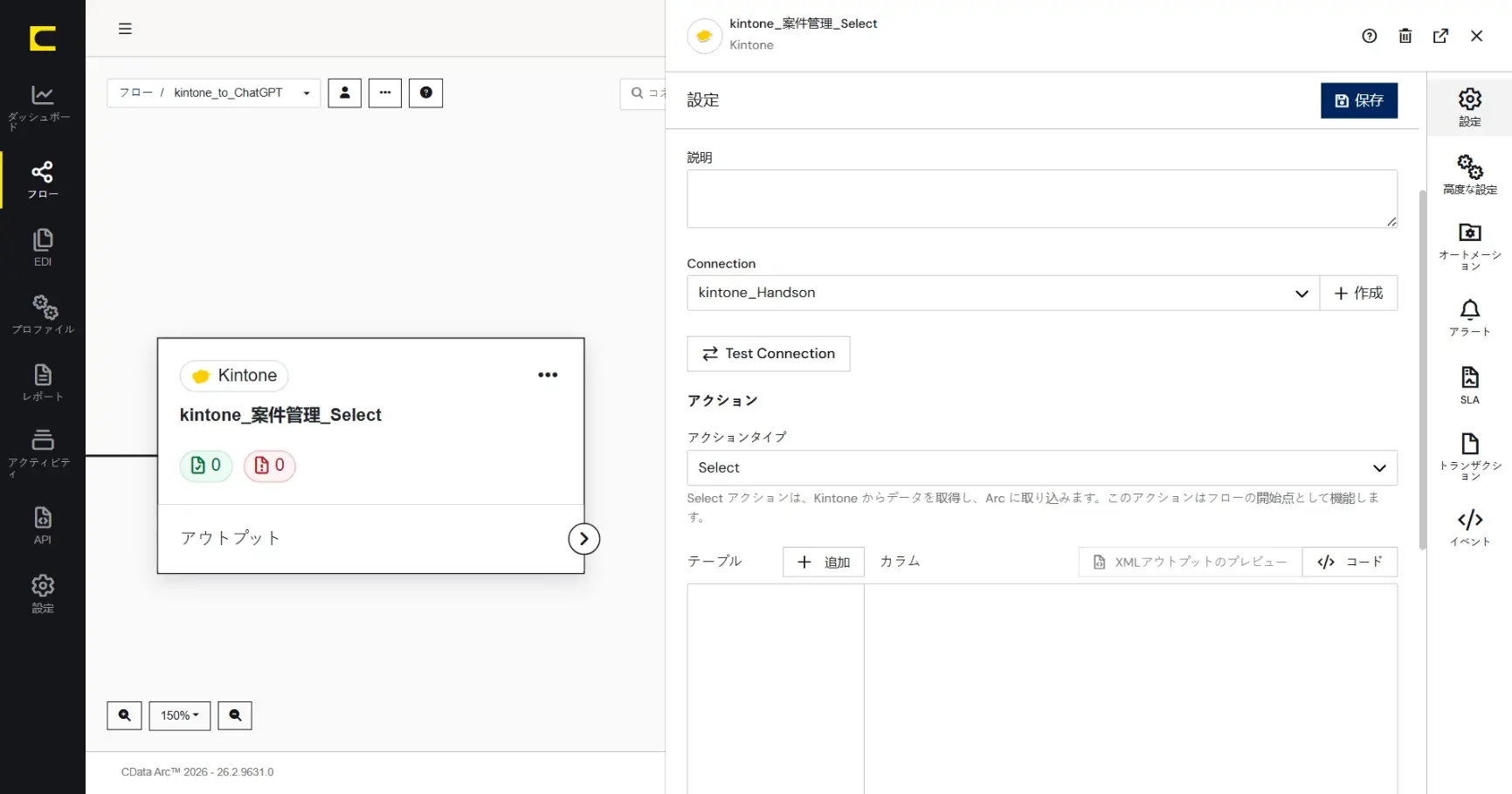
Task: Open the EDI sidebar item
Action: click(x=42, y=248)
